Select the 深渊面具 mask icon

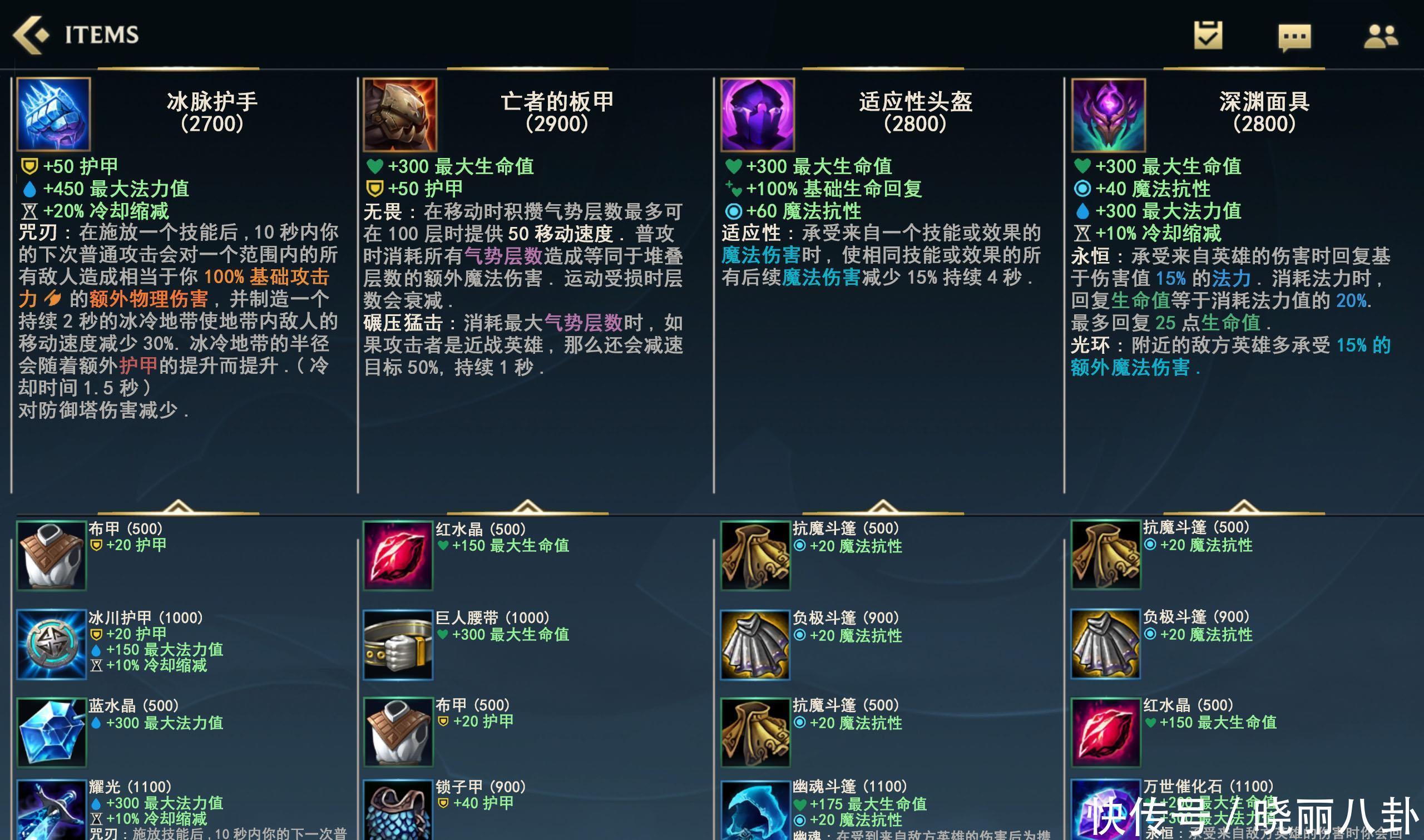[x=1108, y=115]
